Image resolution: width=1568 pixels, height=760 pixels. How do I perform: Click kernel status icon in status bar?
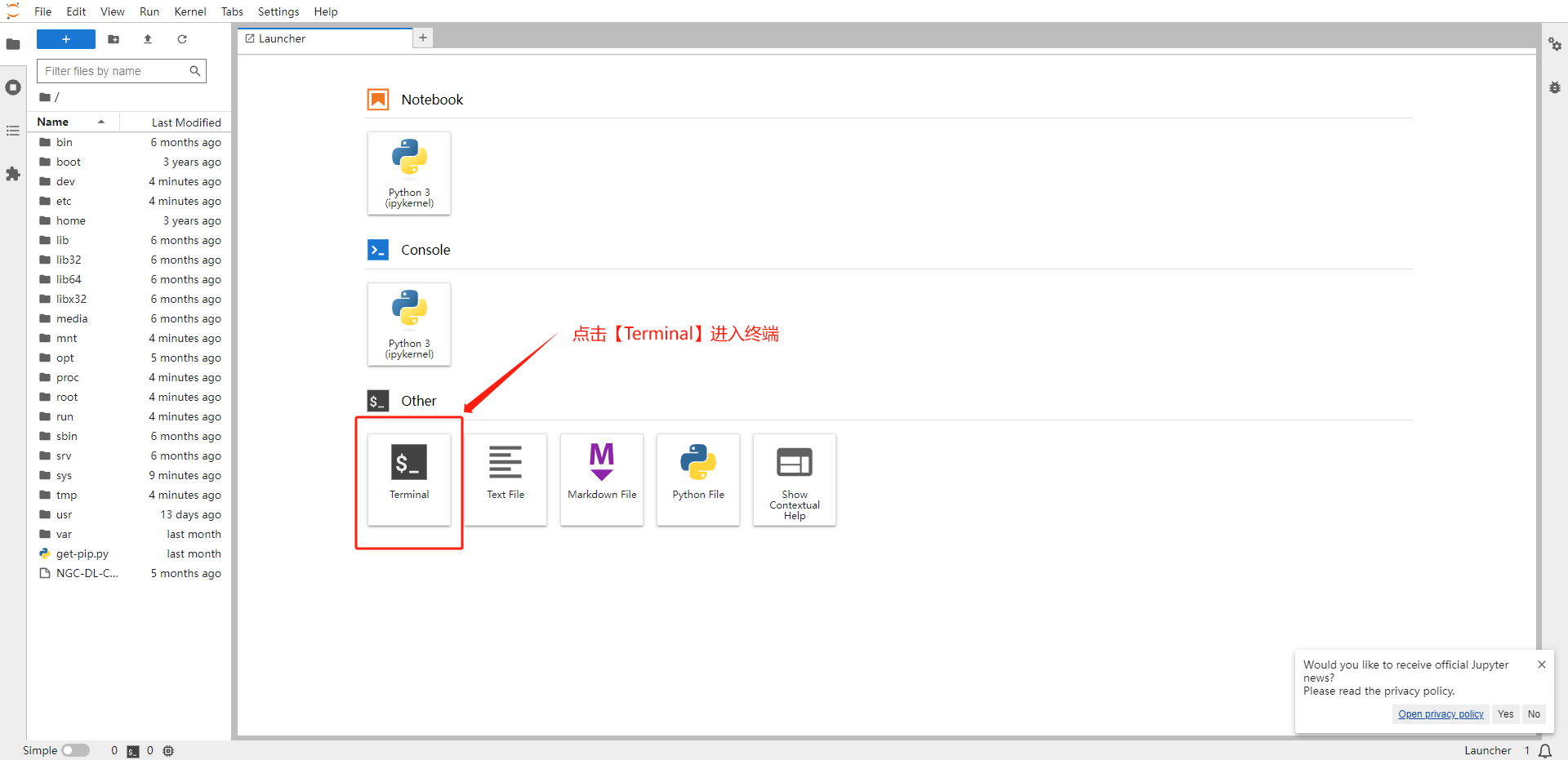click(x=168, y=751)
